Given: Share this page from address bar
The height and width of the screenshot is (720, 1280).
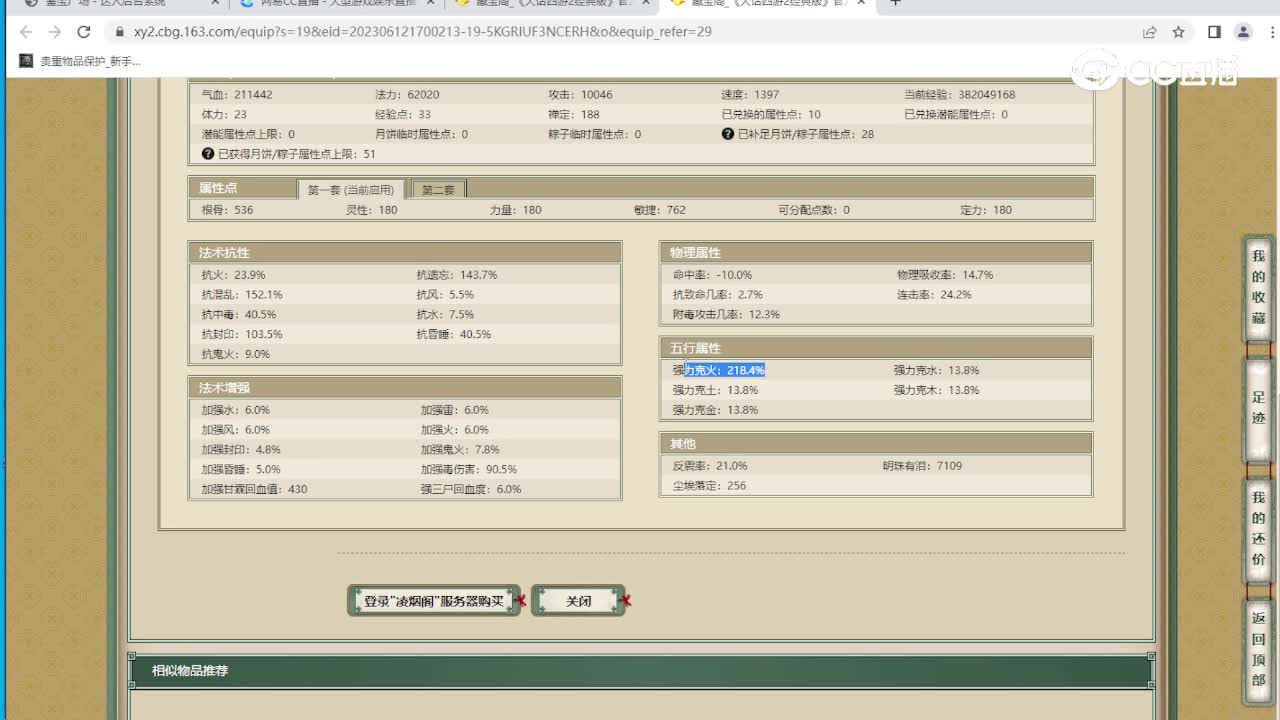Looking at the screenshot, I should point(1150,32).
